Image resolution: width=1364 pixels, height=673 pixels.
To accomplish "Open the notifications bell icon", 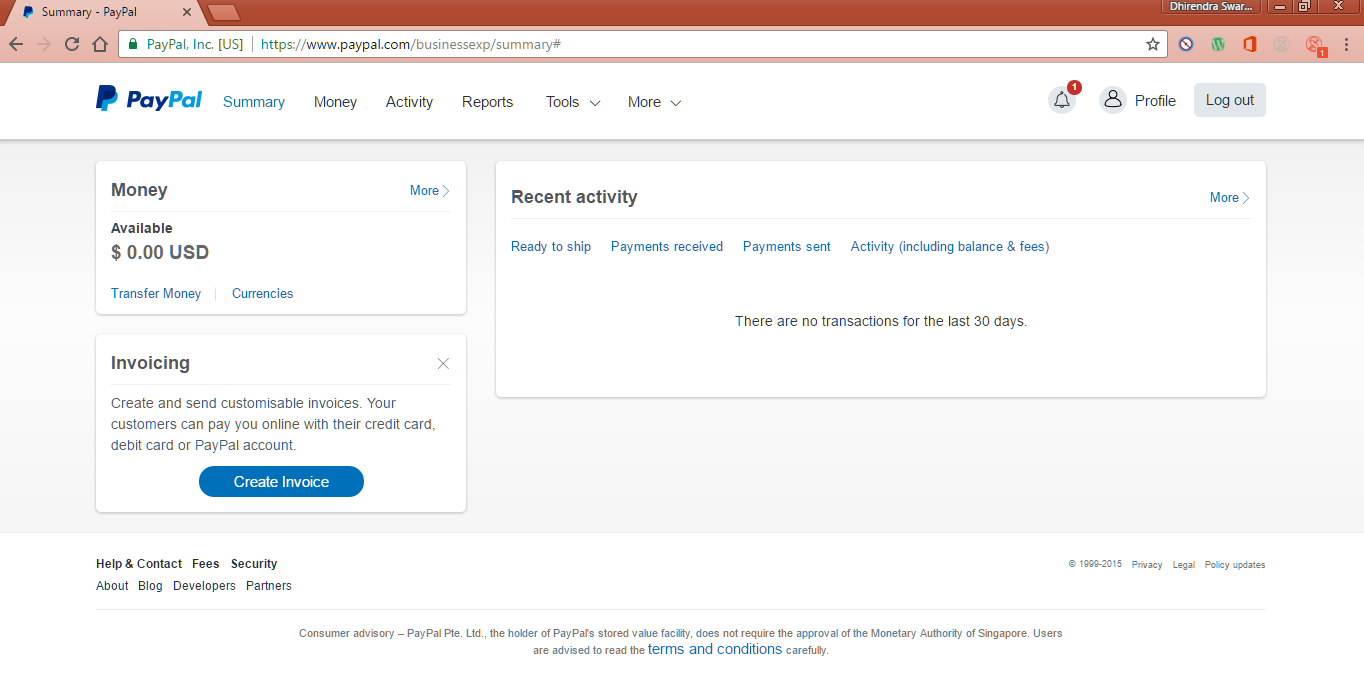I will click(1061, 100).
